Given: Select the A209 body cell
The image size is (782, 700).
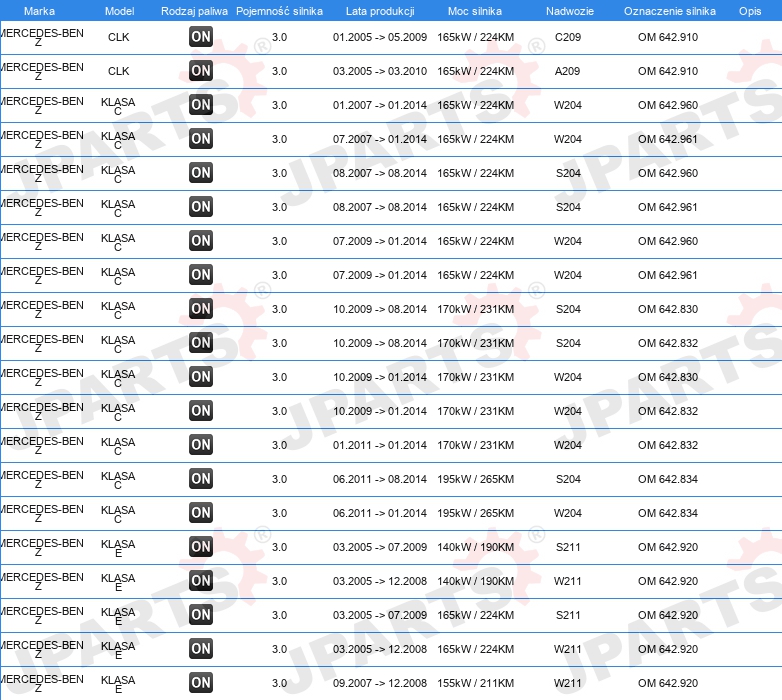Looking at the screenshot, I should (568, 71).
